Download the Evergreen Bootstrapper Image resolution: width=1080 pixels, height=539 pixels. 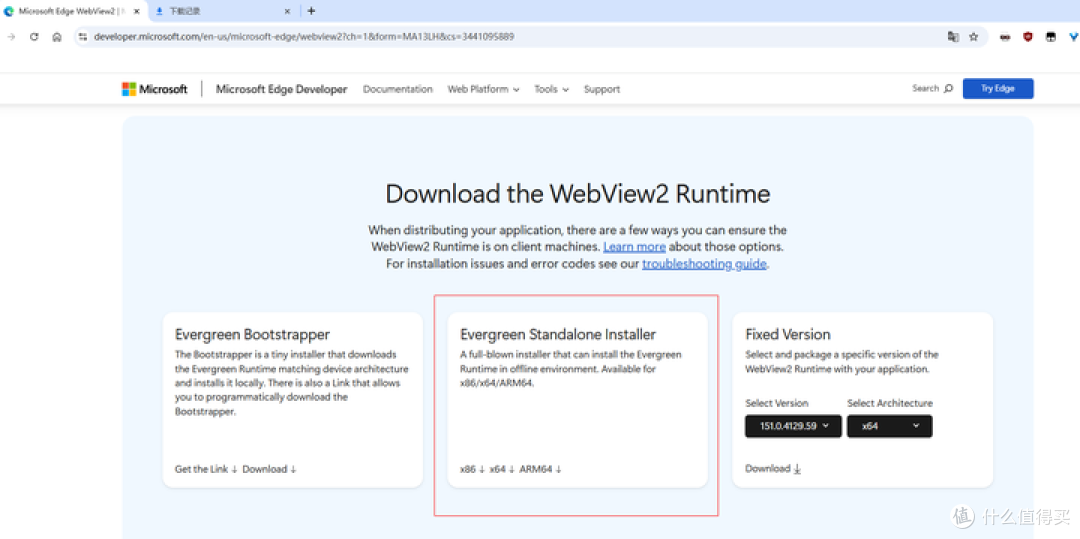[x=269, y=469]
